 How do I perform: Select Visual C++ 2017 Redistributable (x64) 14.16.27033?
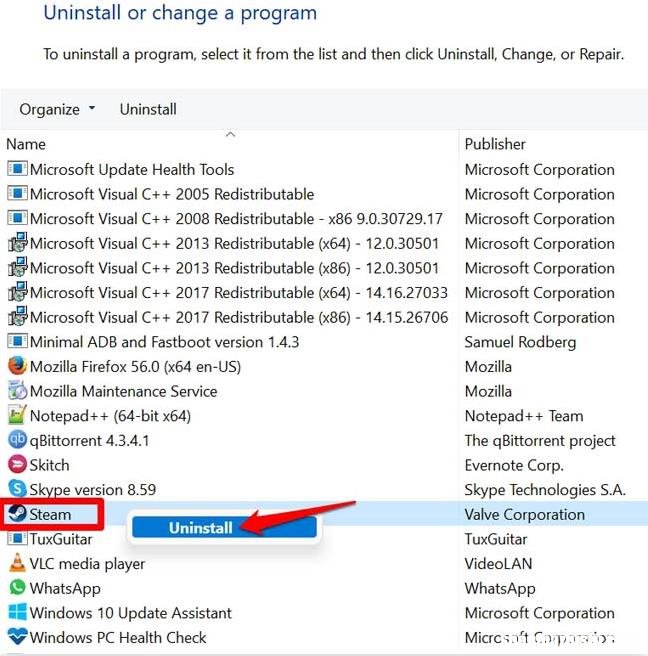(239, 293)
